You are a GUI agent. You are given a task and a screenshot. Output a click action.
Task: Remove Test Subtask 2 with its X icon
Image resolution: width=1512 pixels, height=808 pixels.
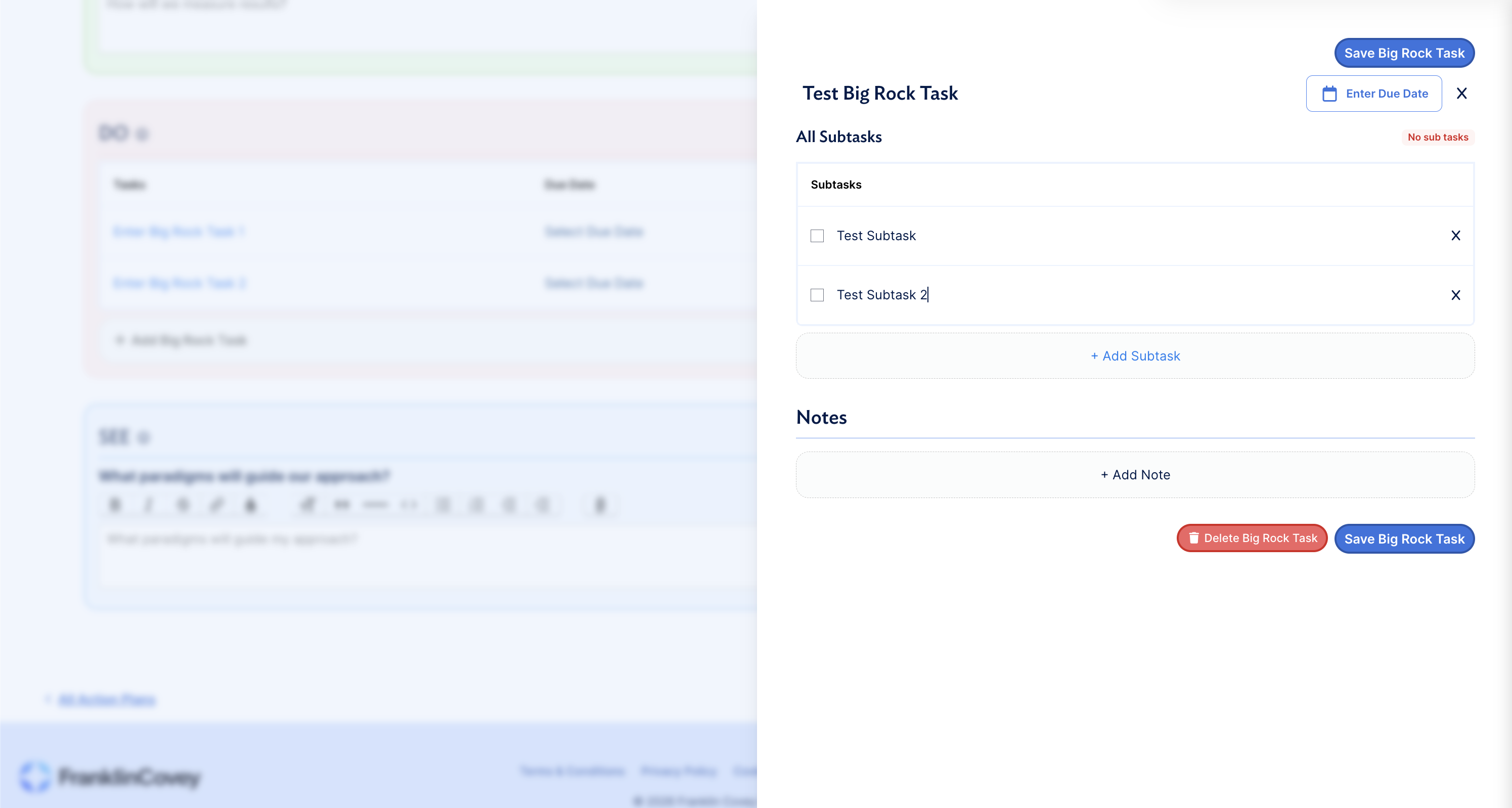1456,295
